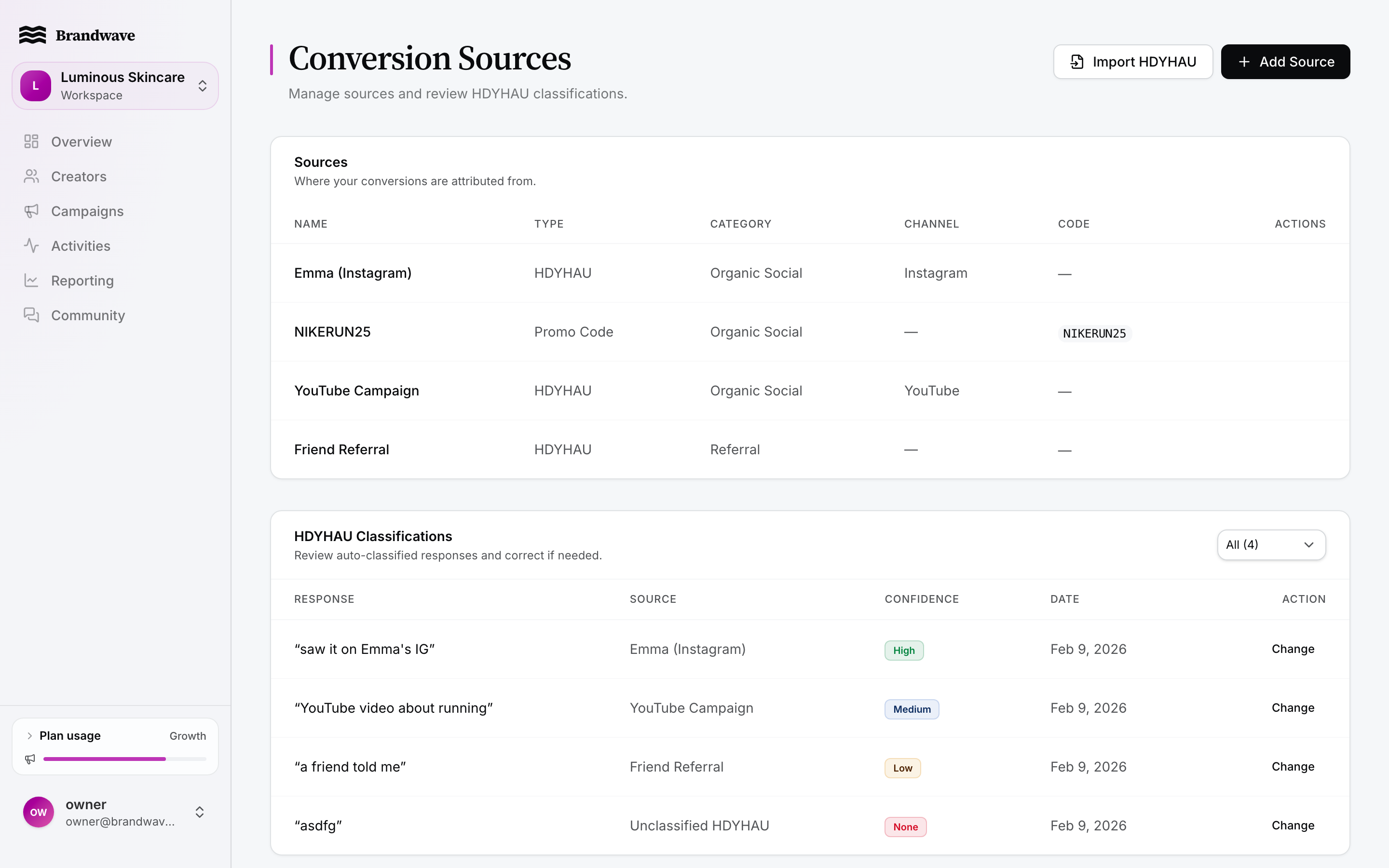1389x868 pixels.
Task: Select the Emma (Instagram) source name
Action: point(353,273)
